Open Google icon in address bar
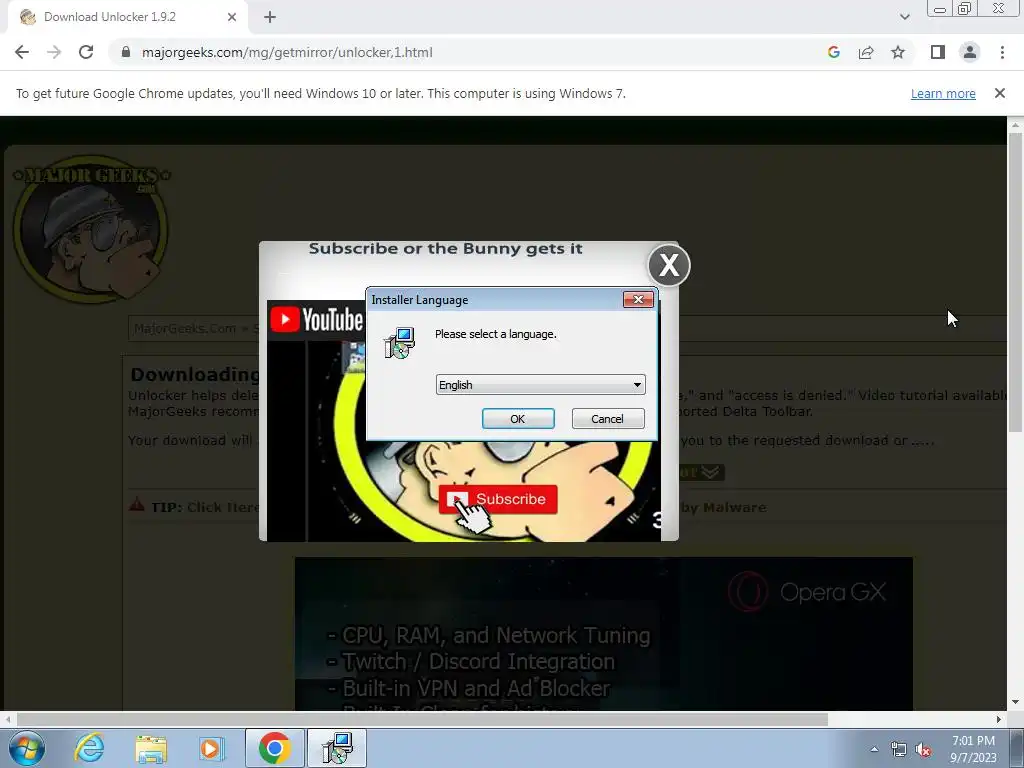This screenshot has width=1024, height=768. click(833, 52)
